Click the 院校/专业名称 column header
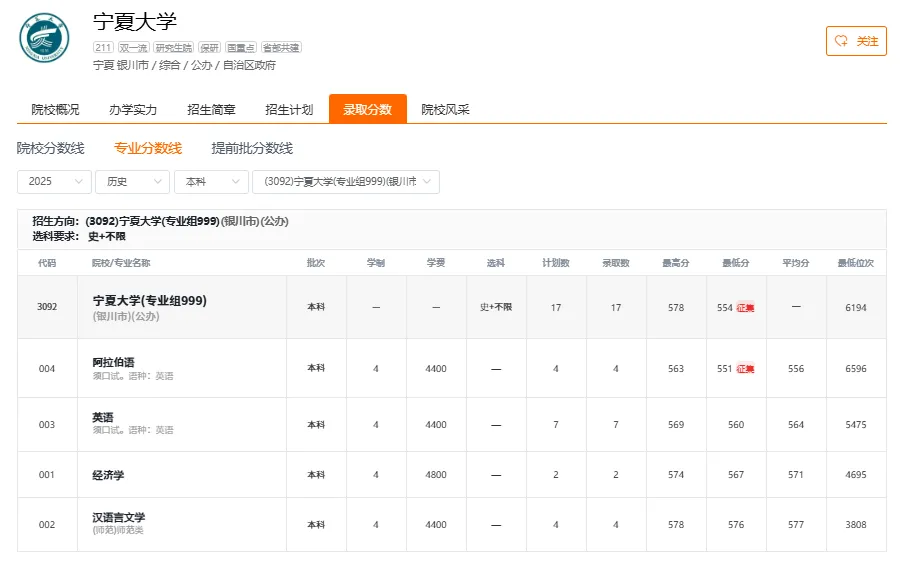Viewport: 909px width, 567px height. (x=121, y=263)
